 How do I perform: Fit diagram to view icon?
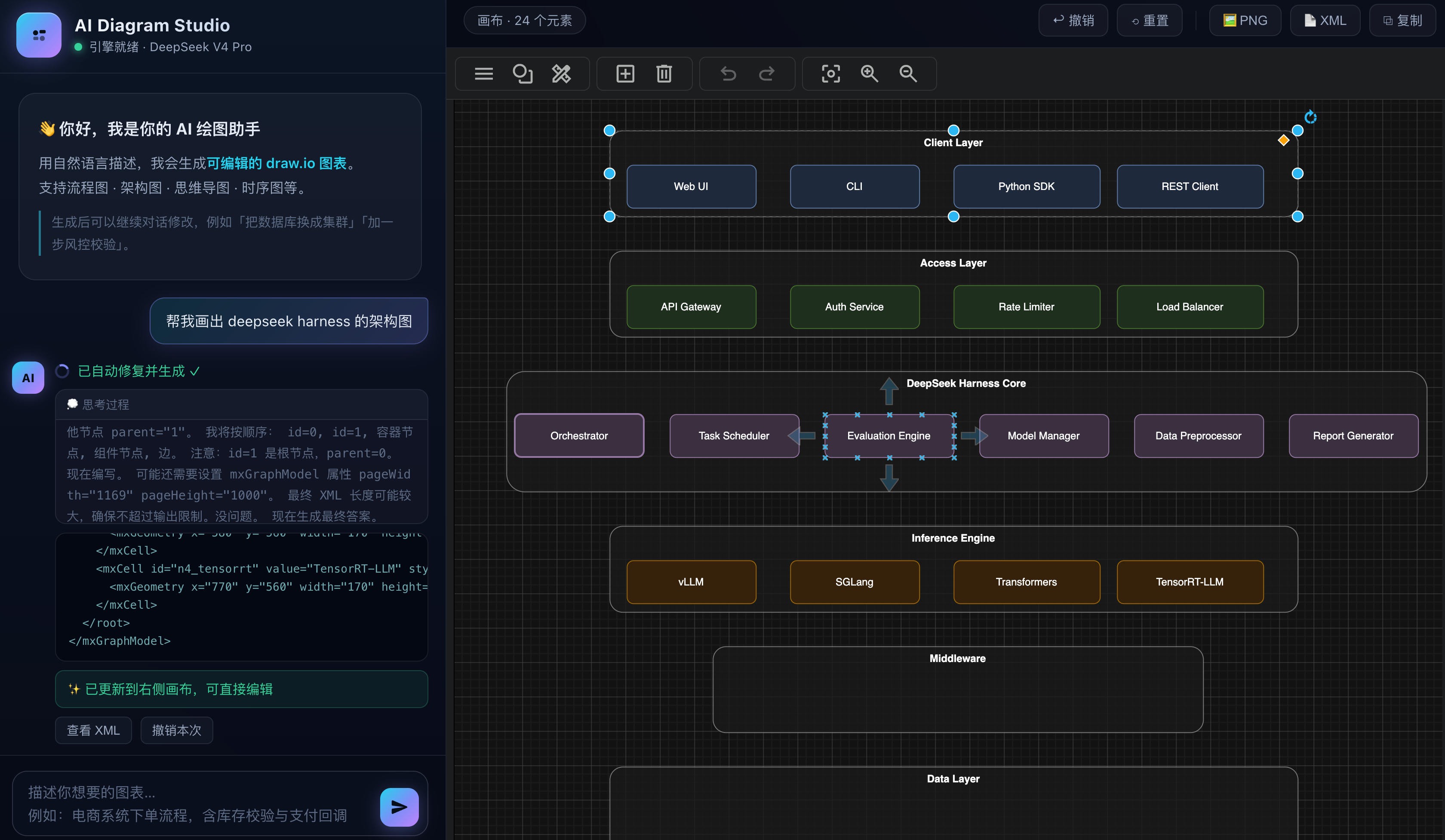(x=831, y=74)
